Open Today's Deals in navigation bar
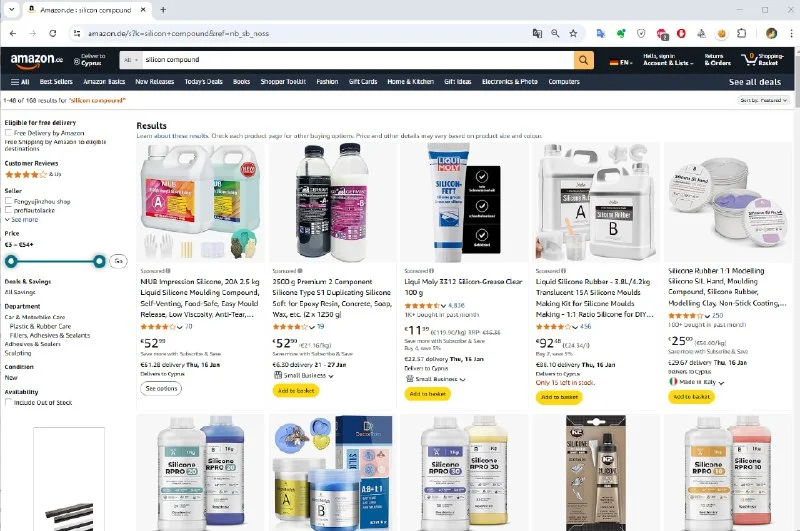This screenshot has width=800, height=531. tap(204, 82)
